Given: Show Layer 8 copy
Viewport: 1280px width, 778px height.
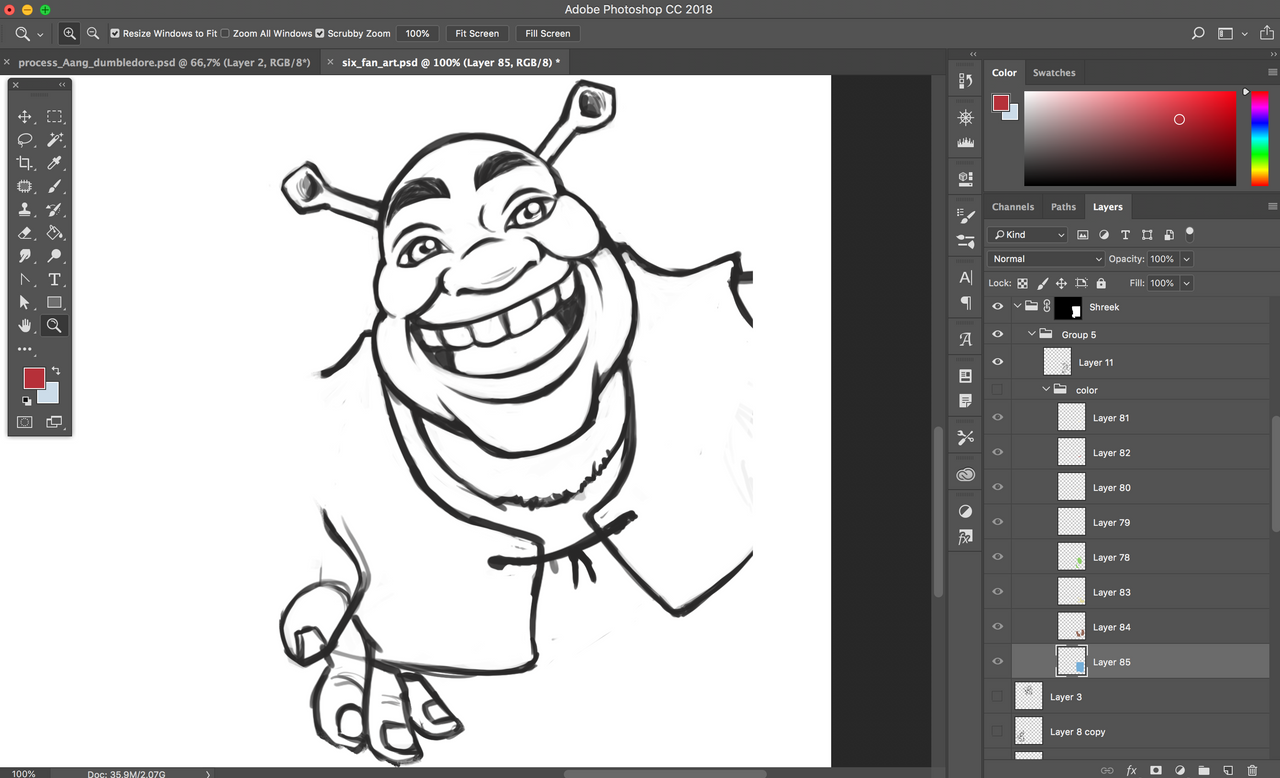Looking at the screenshot, I should point(997,731).
